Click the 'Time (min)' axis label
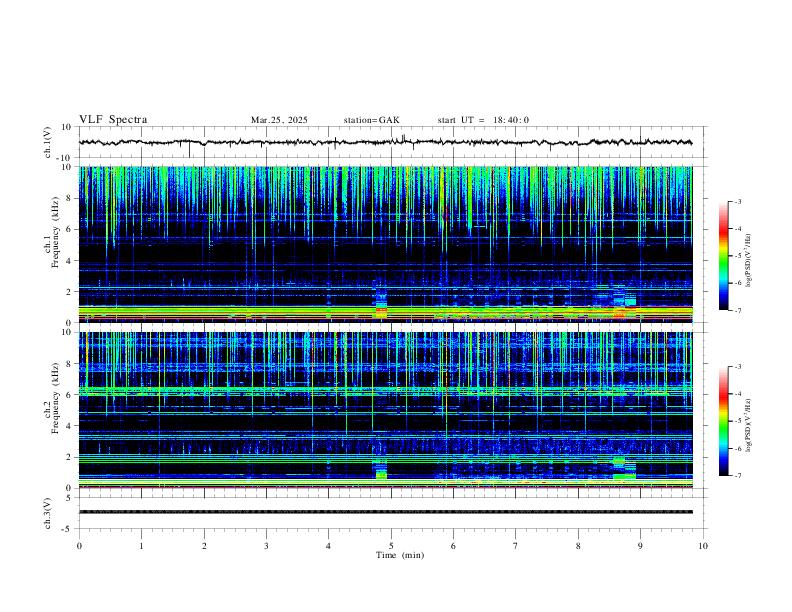Screen dimensions: 792x612 (400, 555)
